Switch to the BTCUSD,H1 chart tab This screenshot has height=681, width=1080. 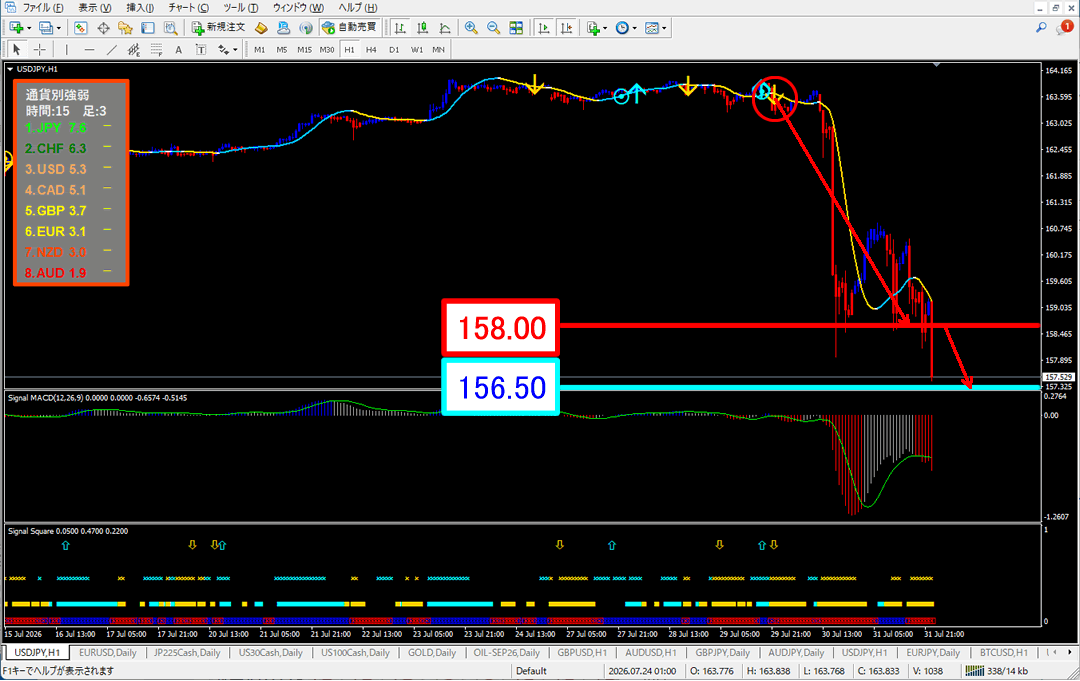tap(1004, 653)
